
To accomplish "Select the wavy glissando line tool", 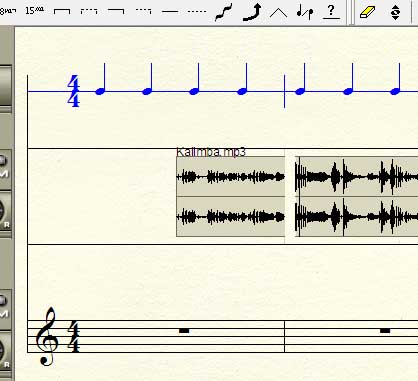I will tap(224, 12).
